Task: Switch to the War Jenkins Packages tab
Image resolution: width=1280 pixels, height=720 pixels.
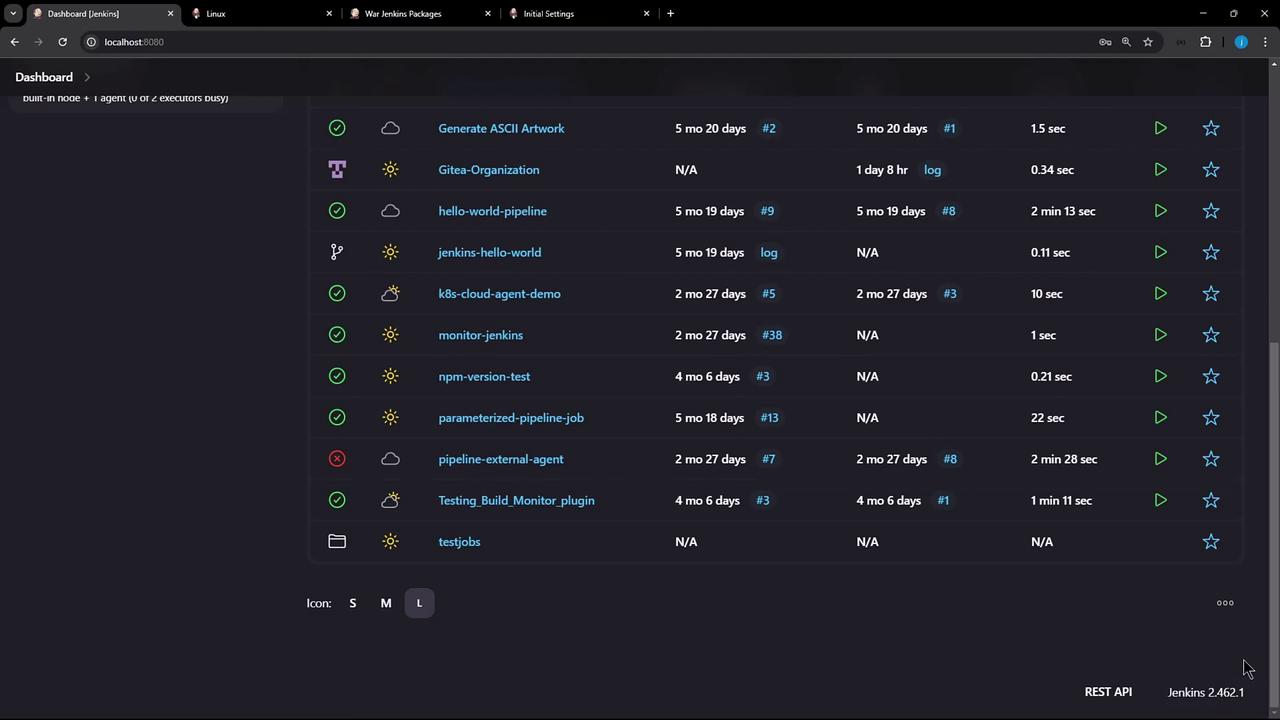Action: [418, 14]
